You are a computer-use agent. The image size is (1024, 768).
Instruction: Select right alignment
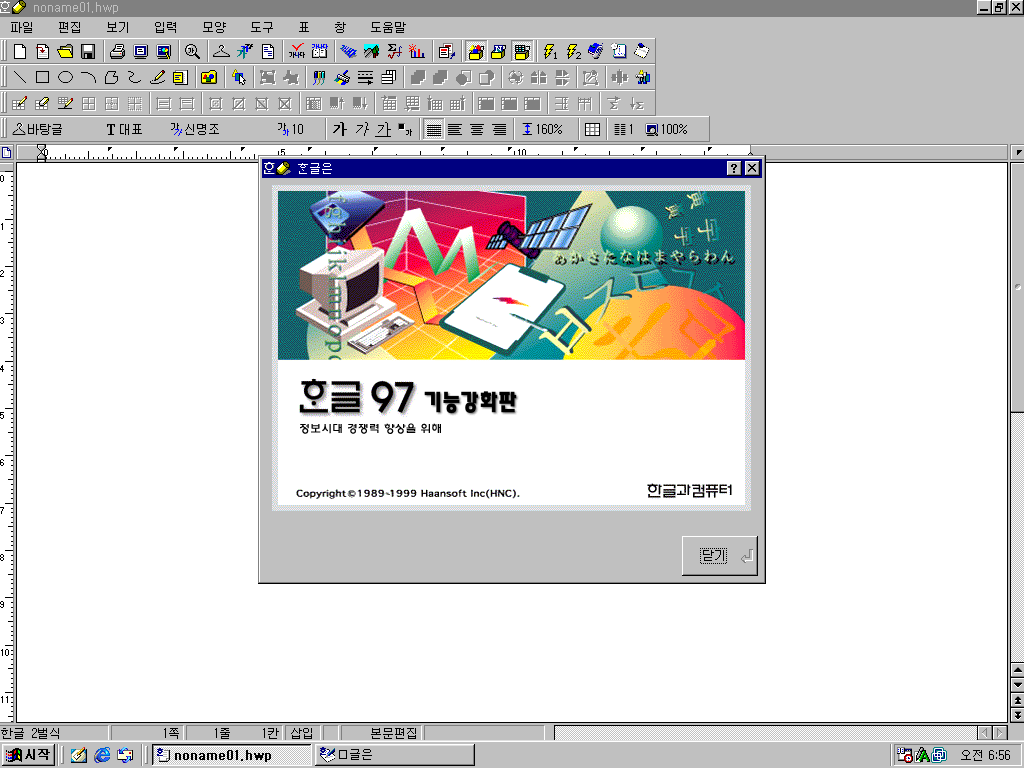click(x=500, y=129)
